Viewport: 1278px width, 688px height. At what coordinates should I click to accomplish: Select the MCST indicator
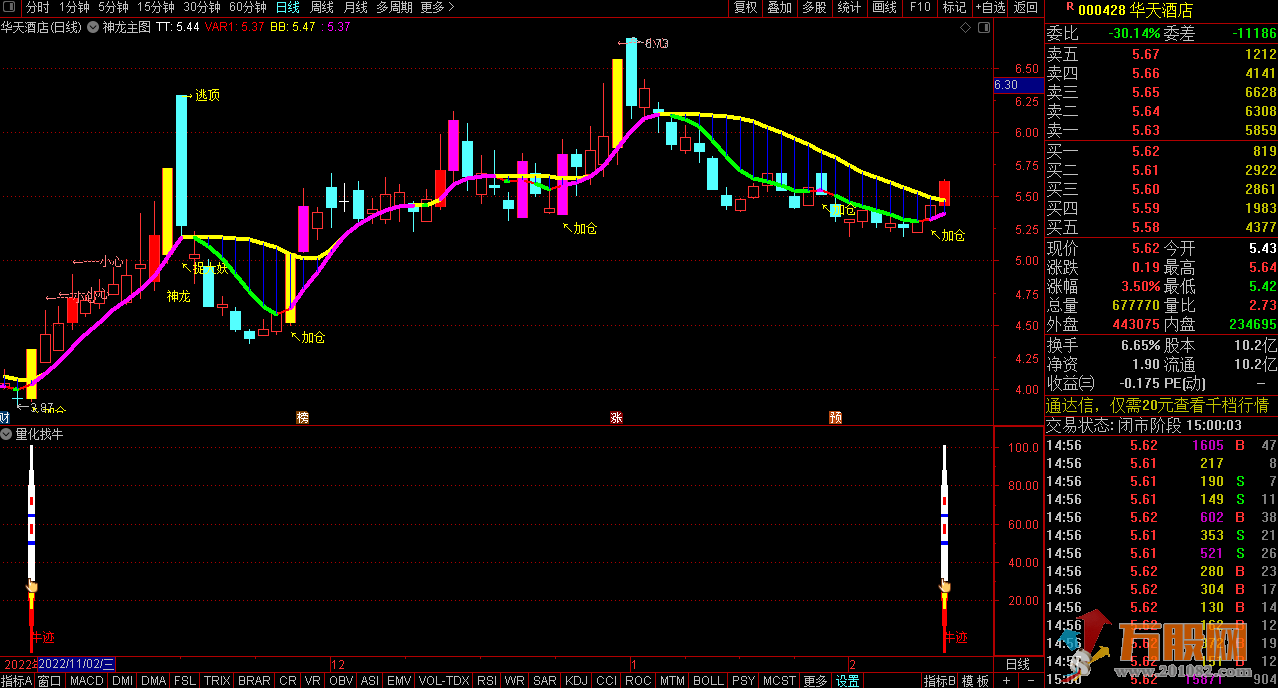click(779, 681)
